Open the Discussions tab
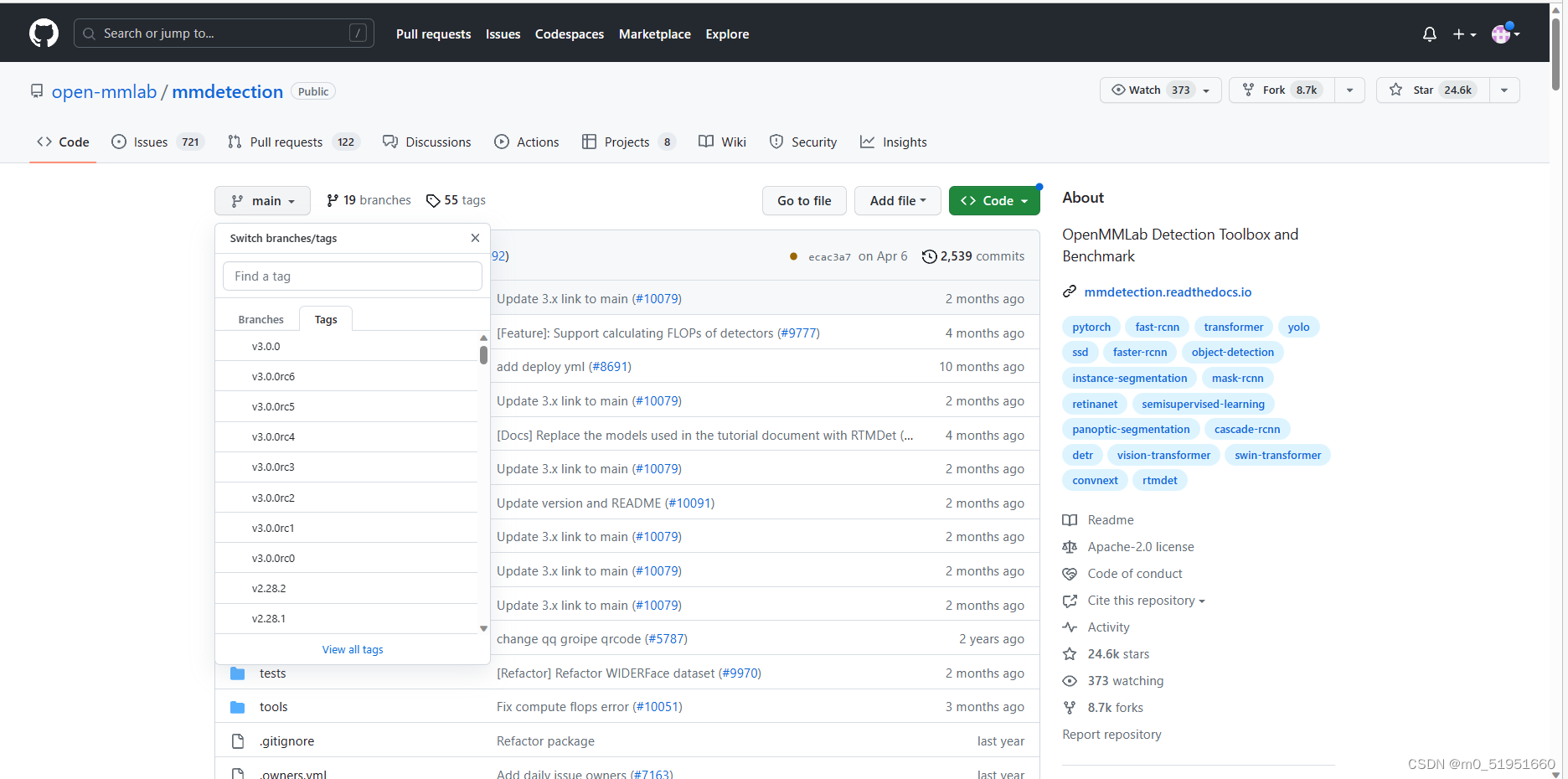The height and width of the screenshot is (779, 1568). (x=427, y=142)
